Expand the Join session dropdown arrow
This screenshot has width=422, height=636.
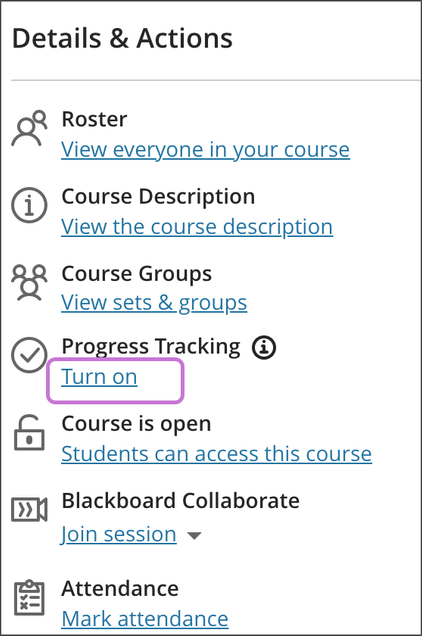pos(194,536)
